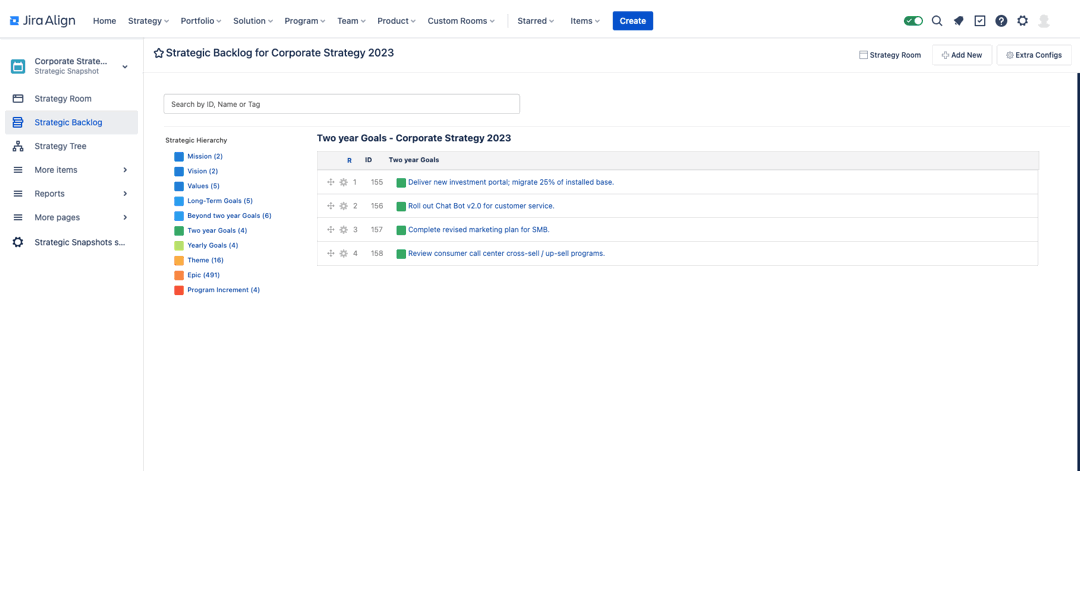Viewport: 1080px width, 608px height.
Task: Toggle the green switch in the top bar
Action: click(913, 20)
